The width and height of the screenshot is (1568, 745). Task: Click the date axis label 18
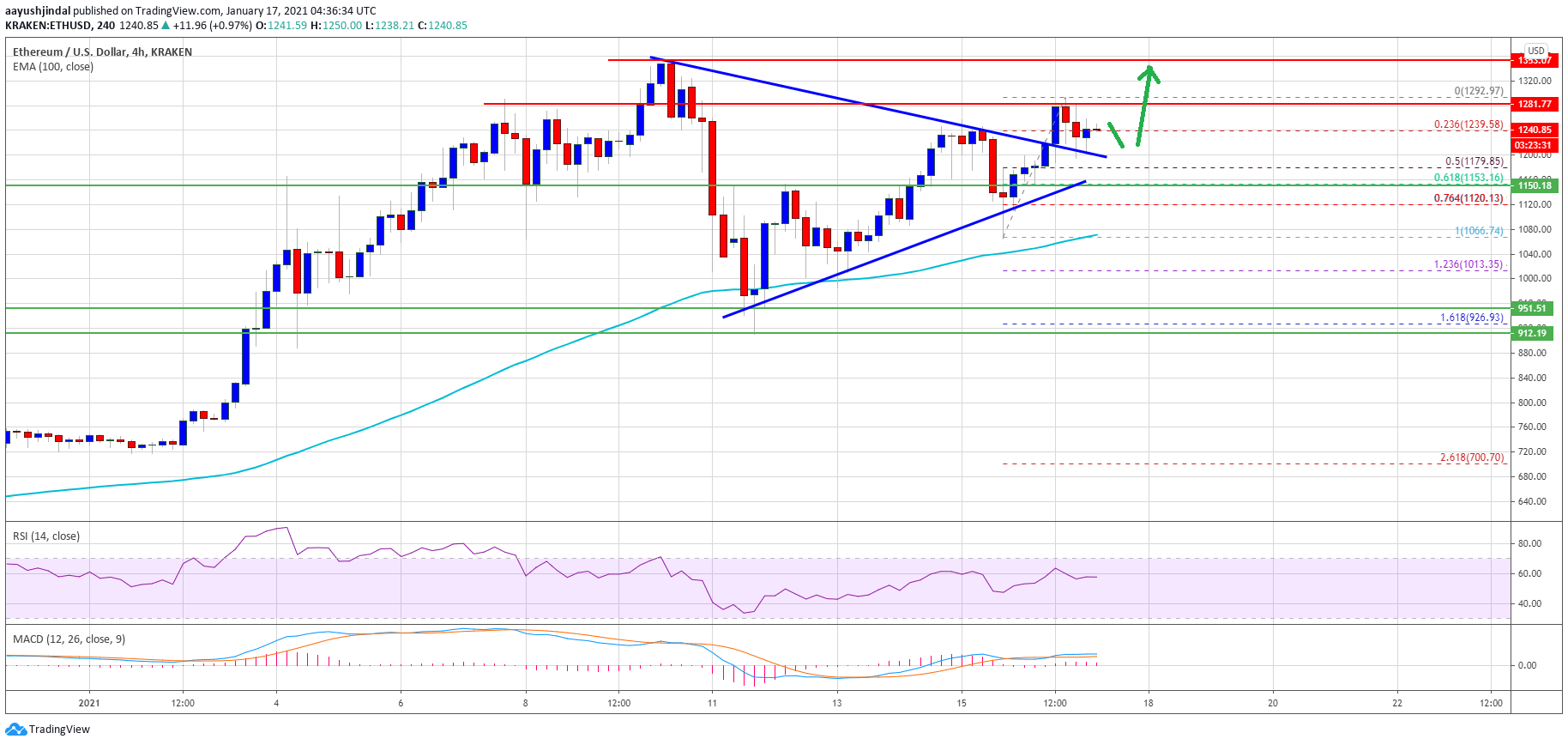(1148, 703)
